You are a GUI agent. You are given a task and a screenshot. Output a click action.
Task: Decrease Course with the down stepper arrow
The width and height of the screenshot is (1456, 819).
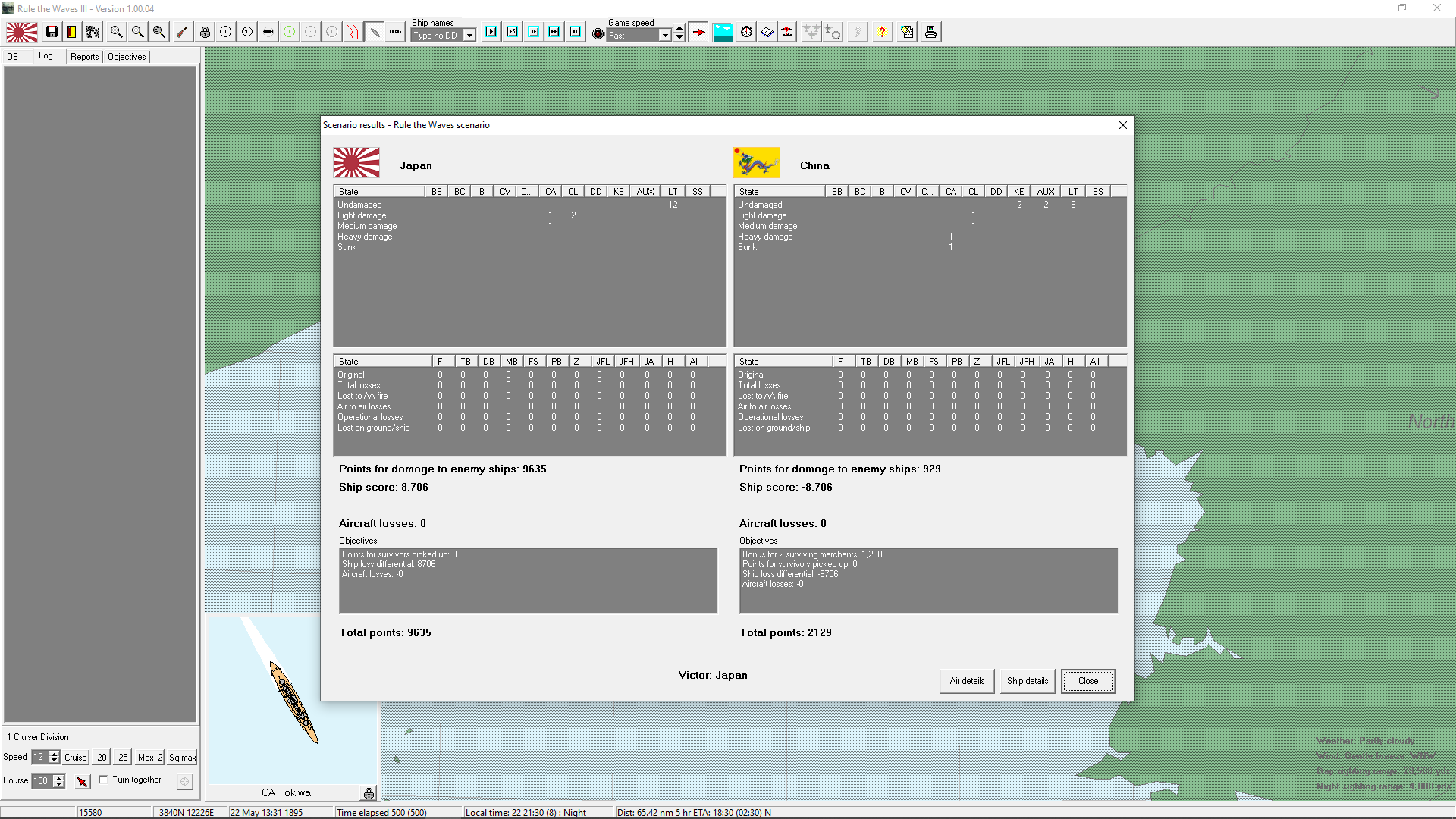coord(59,785)
